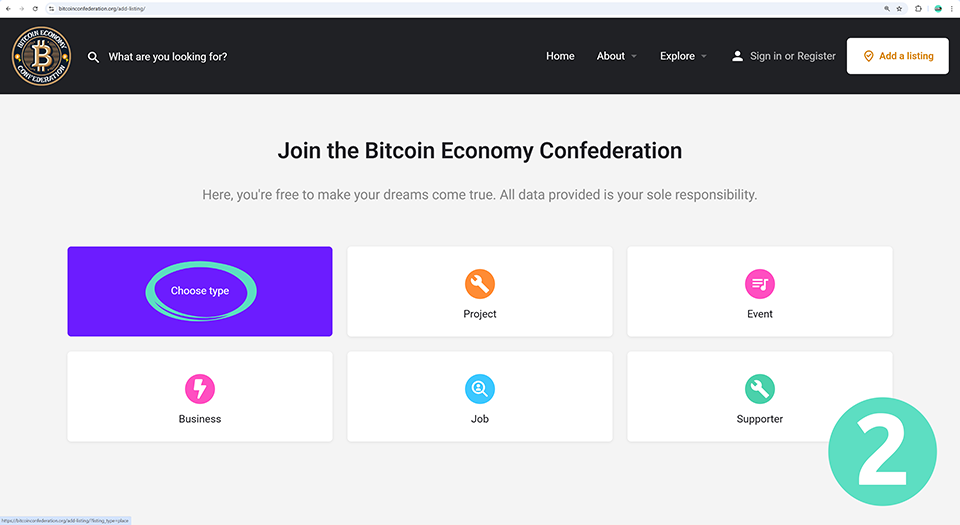Select the Supporter wrench icon
This screenshot has width=960, height=525.
tap(760, 389)
